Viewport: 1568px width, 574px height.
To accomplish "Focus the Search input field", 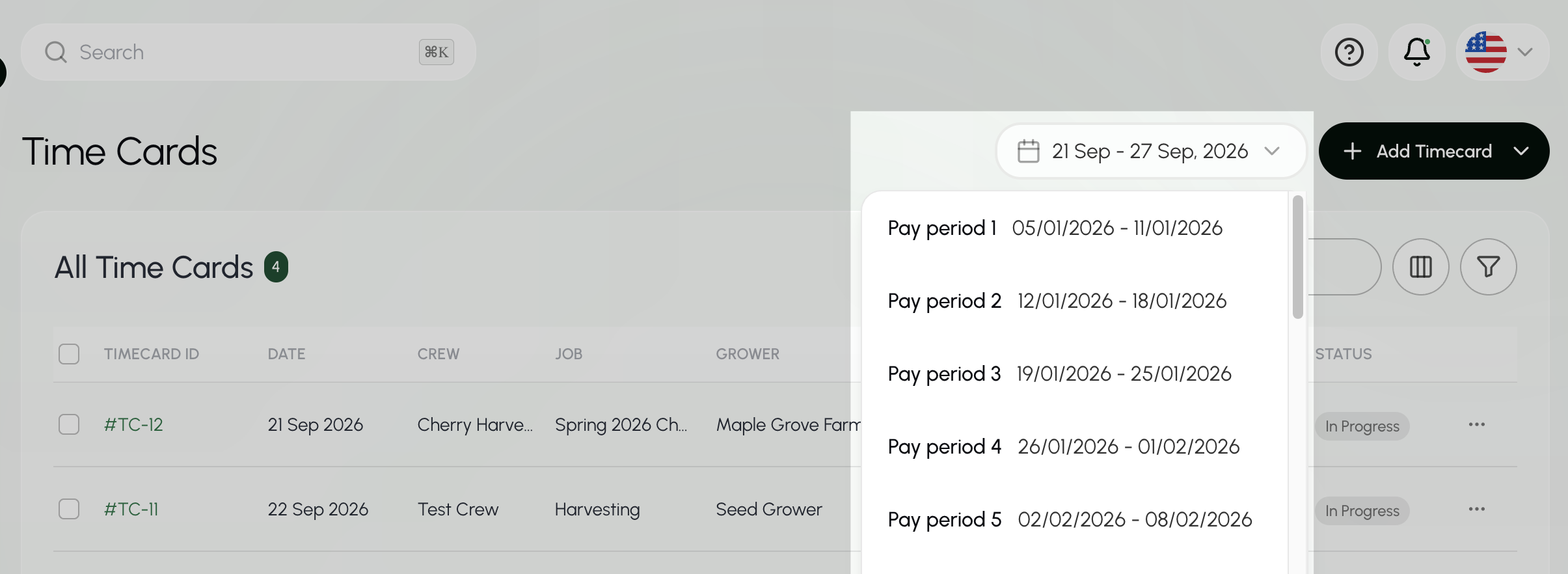I will click(x=249, y=52).
